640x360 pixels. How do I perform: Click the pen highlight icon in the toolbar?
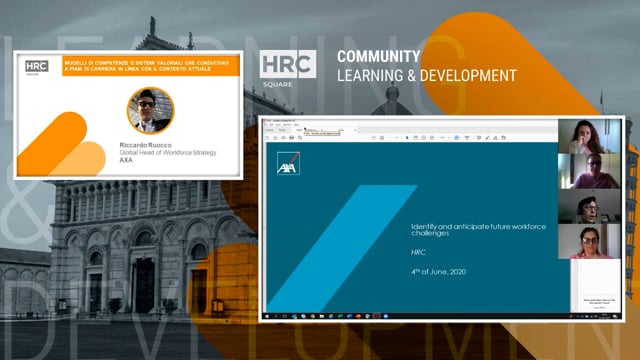[487, 138]
